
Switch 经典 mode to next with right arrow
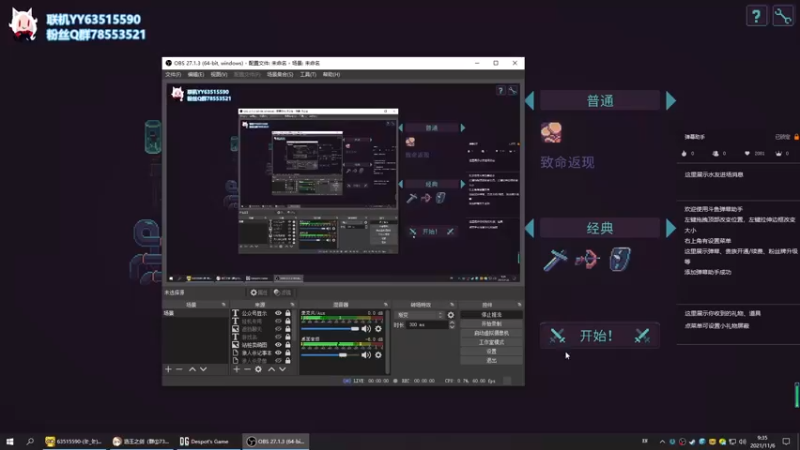[671, 228]
